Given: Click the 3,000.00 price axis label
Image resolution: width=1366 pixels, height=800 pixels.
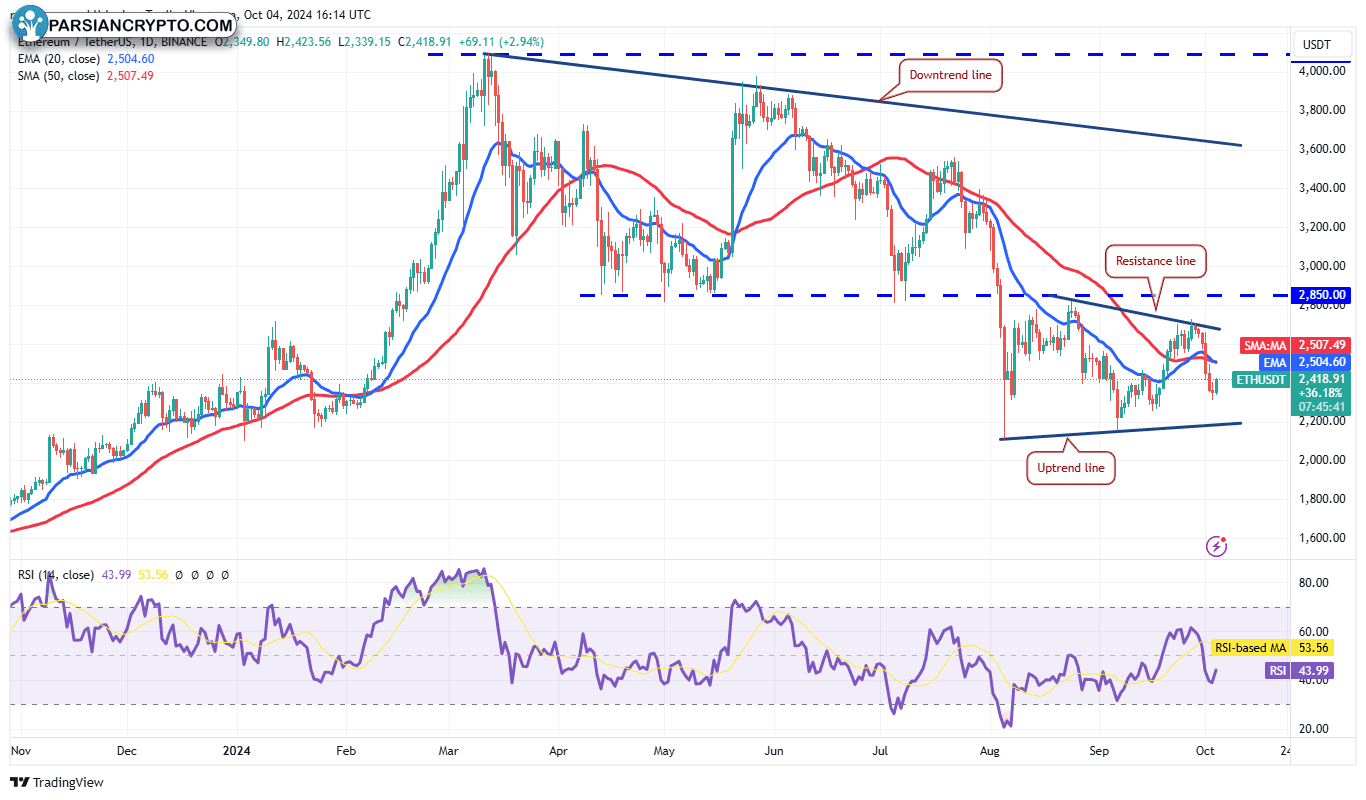Looking at the screenshot, I should point(1321,266).
